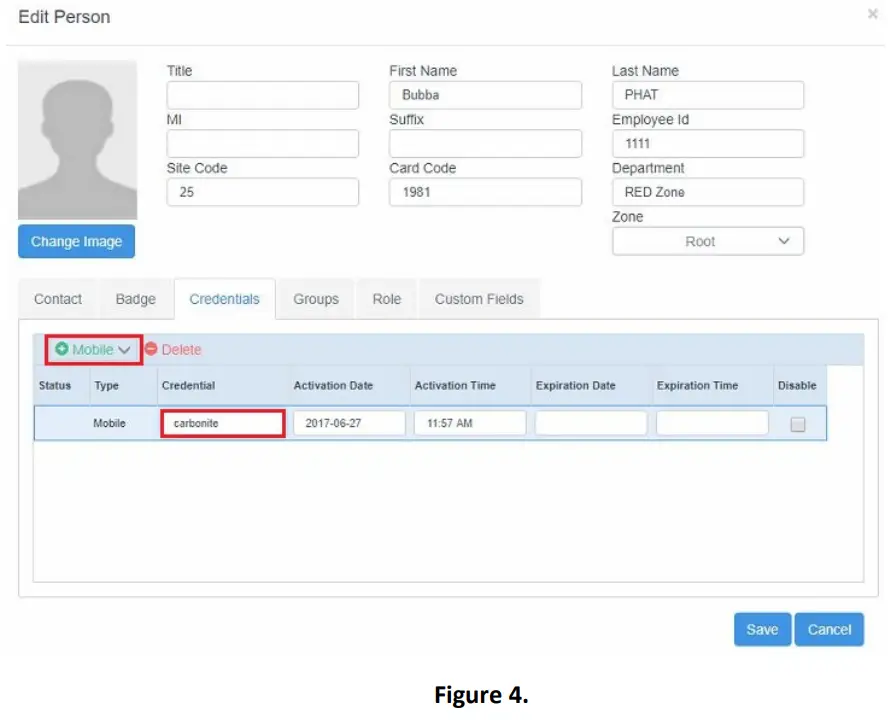Click the Activation Time field showing 11:57 AM
This screenshot has width=888, height=720.
(x=470, y=422)
